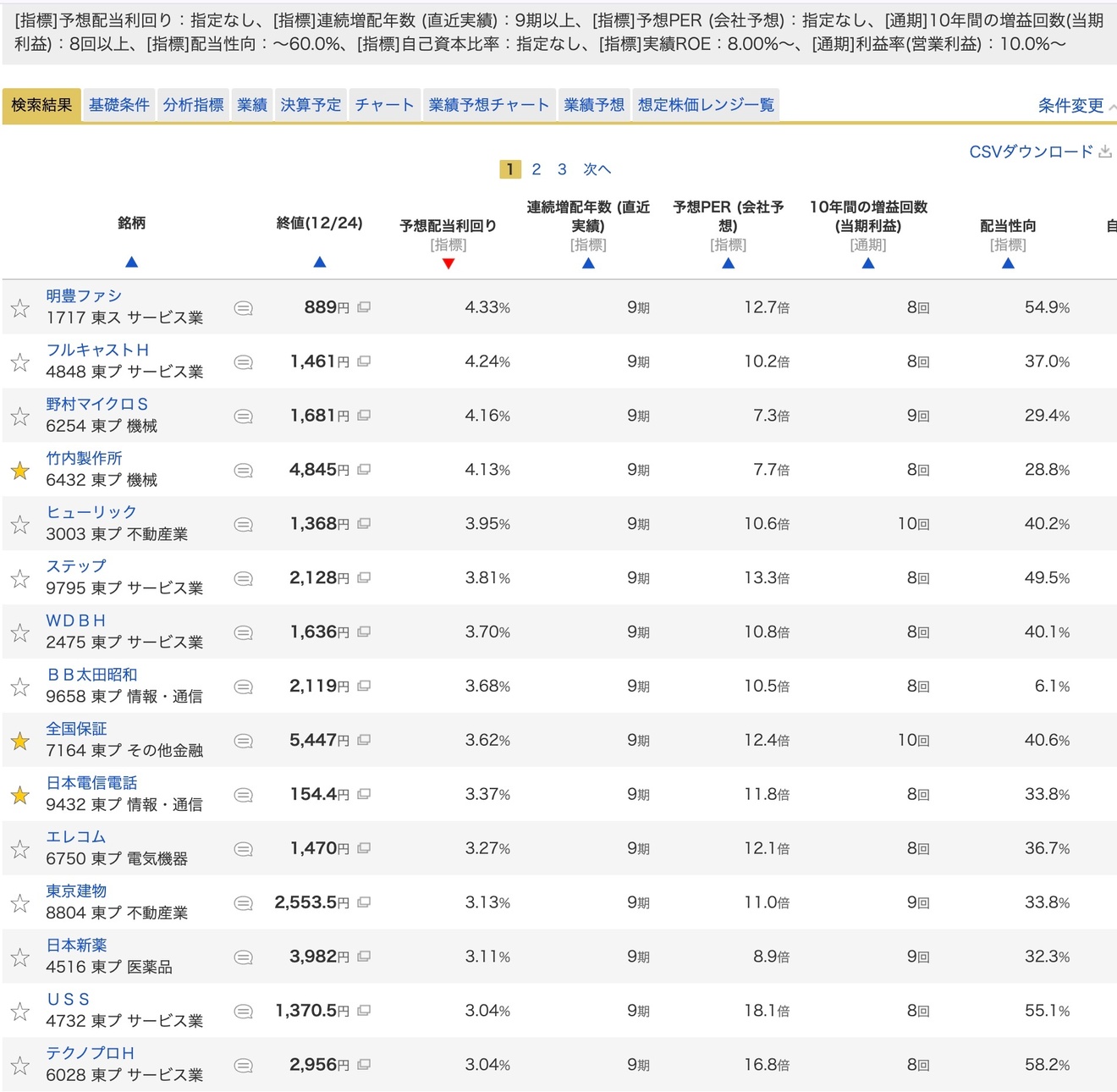Viewport: 1117px width, 1092px height.
Task: Open popup window icon next to 154.4円
Action: pos(364,794)
